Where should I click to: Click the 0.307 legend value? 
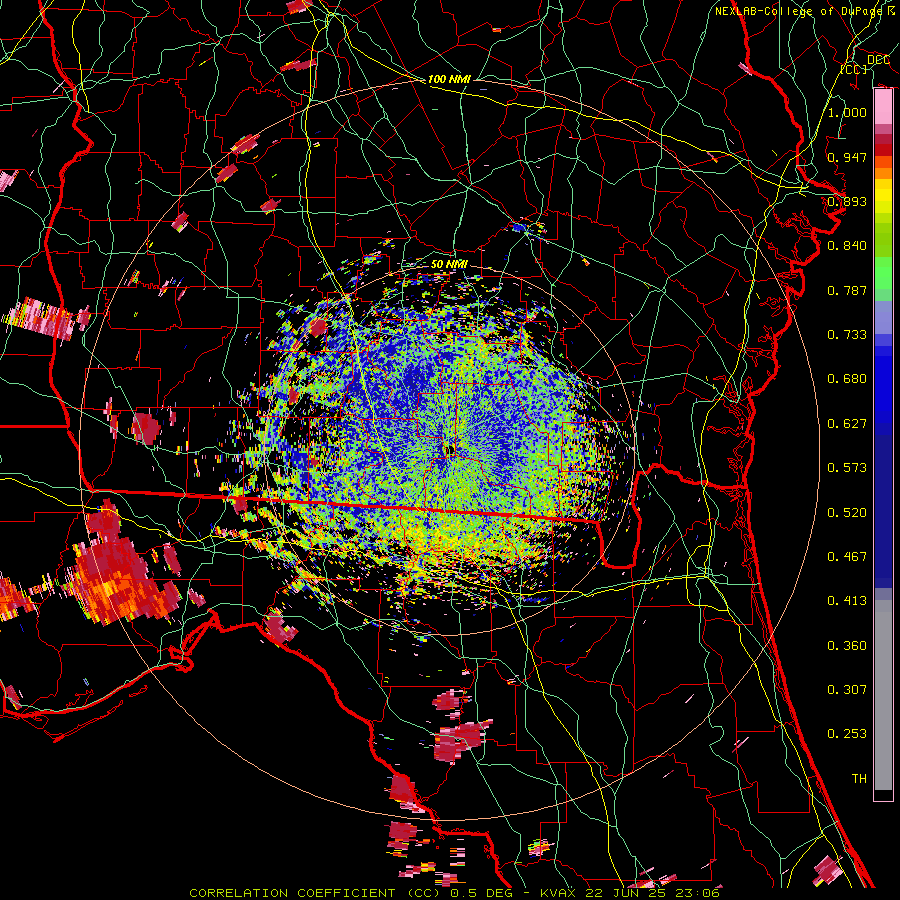click(x=847, y=690)
